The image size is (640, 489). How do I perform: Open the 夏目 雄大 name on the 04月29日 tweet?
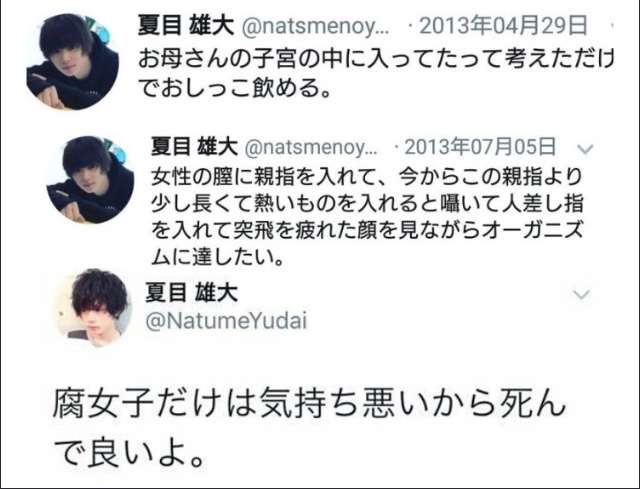click(x=186, y=25)
